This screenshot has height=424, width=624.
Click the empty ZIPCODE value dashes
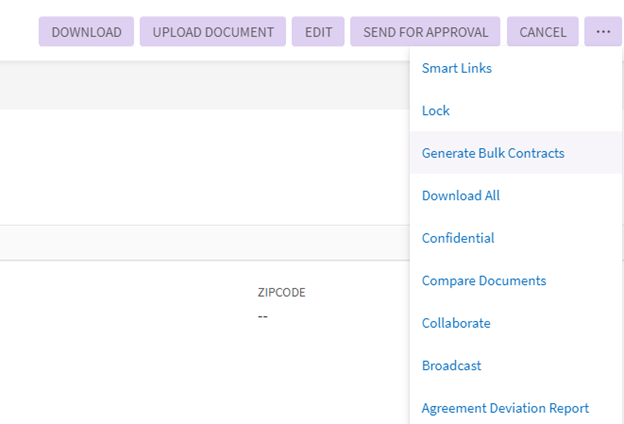[x=263, y=316]
